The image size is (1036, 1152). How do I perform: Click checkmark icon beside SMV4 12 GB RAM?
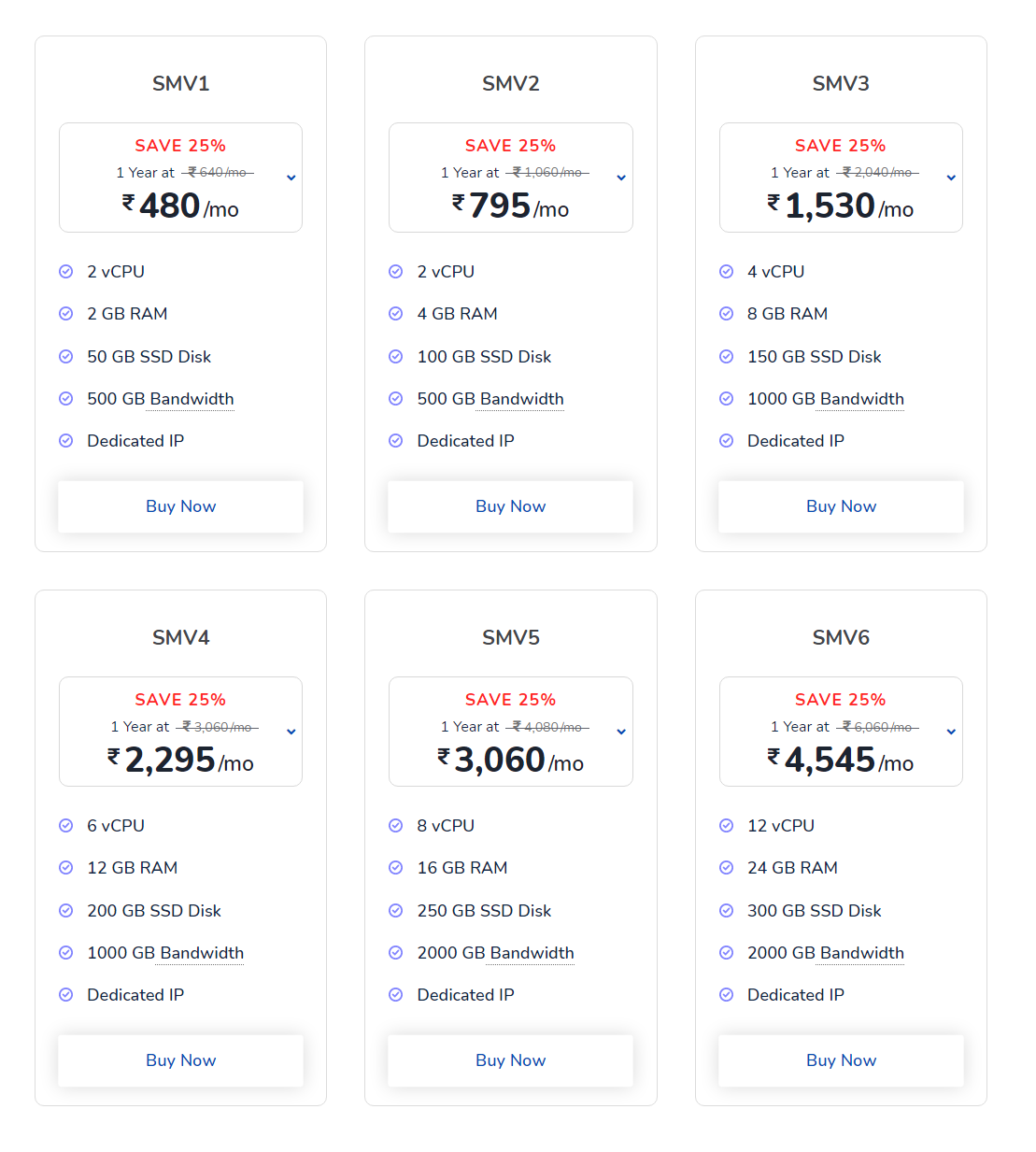tap(66, 868)
